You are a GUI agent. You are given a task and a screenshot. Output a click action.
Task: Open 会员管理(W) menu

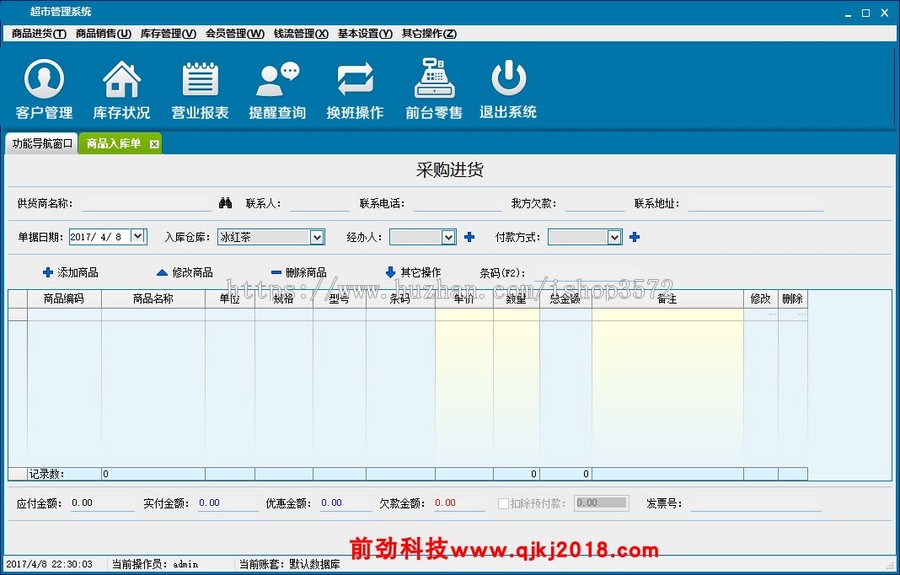235,34
